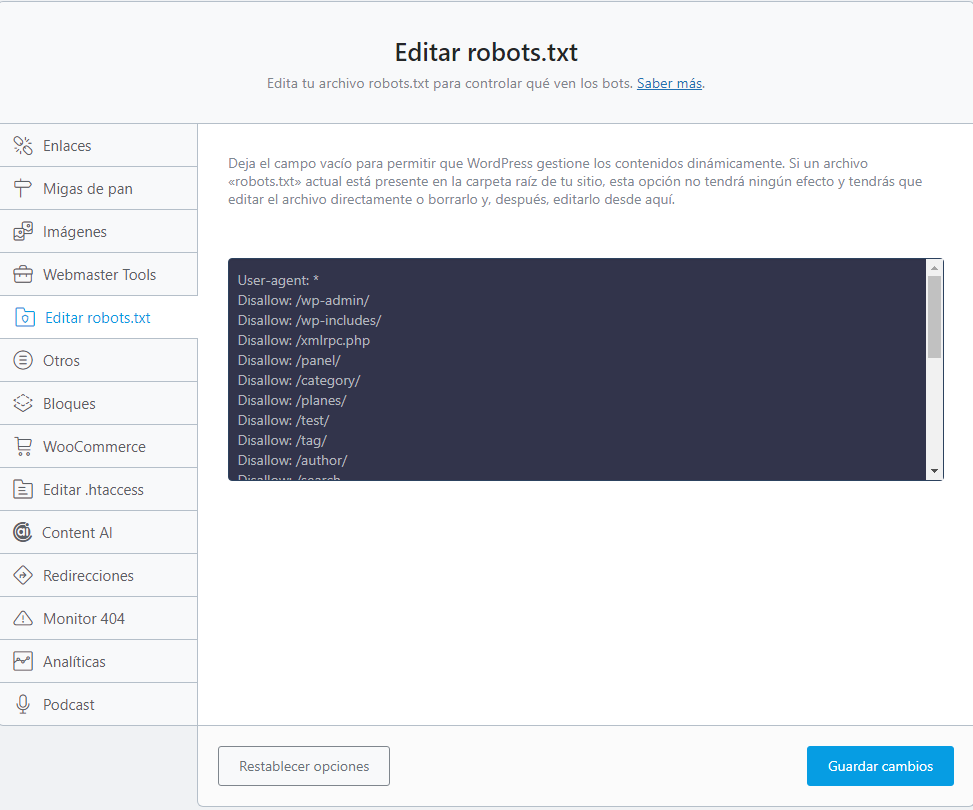The image size is (973, 810).
Task: Click the textarea scroll-down arrow
Action: [934, 471]
